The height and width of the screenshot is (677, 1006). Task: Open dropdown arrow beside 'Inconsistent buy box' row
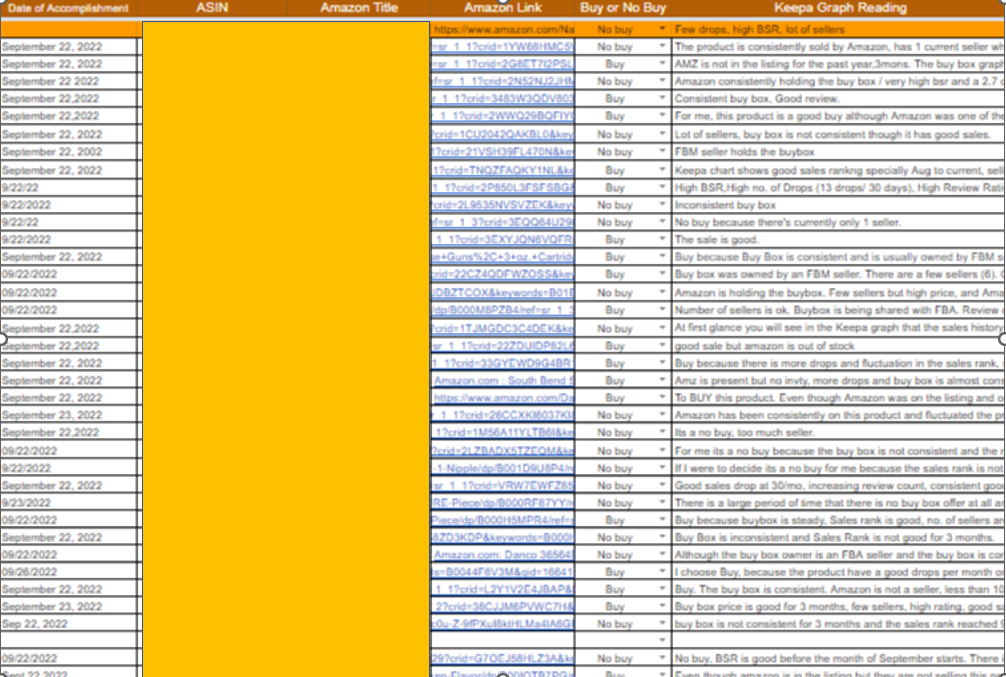coord(662,205)
